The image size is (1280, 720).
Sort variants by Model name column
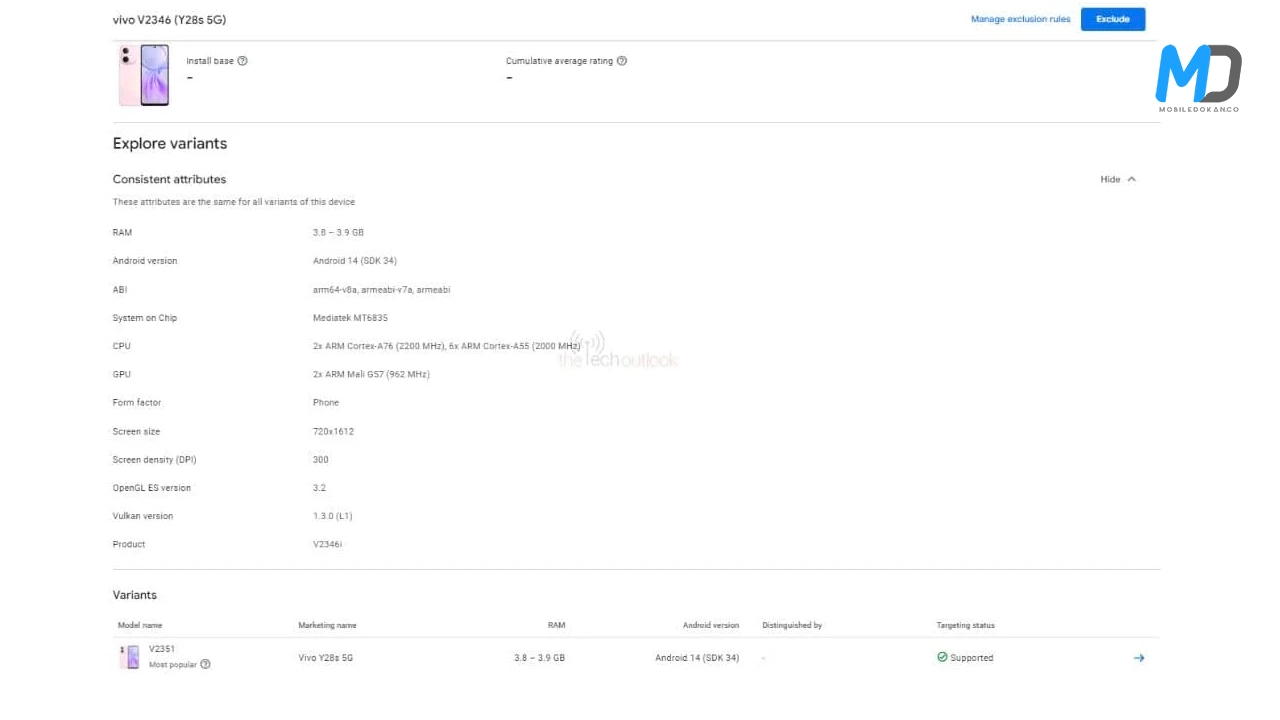point(140,626)
